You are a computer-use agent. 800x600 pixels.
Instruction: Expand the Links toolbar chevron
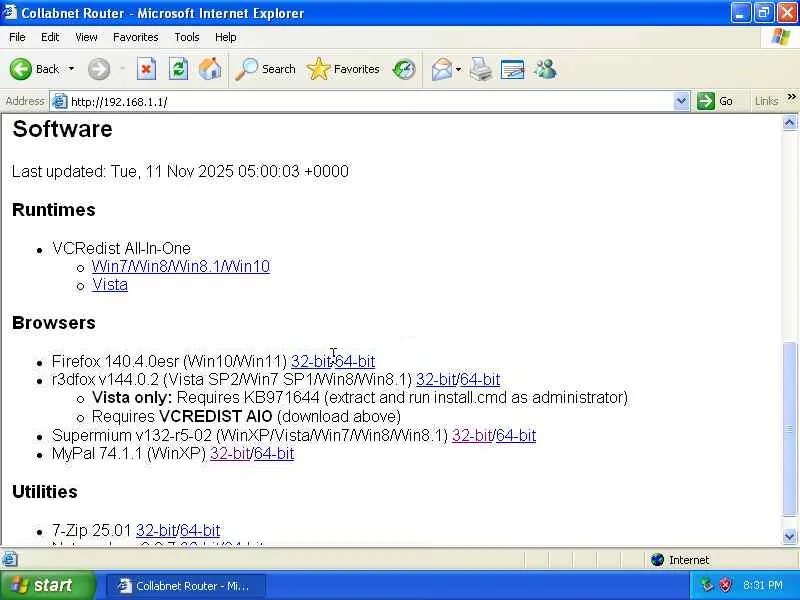[791, 97]
